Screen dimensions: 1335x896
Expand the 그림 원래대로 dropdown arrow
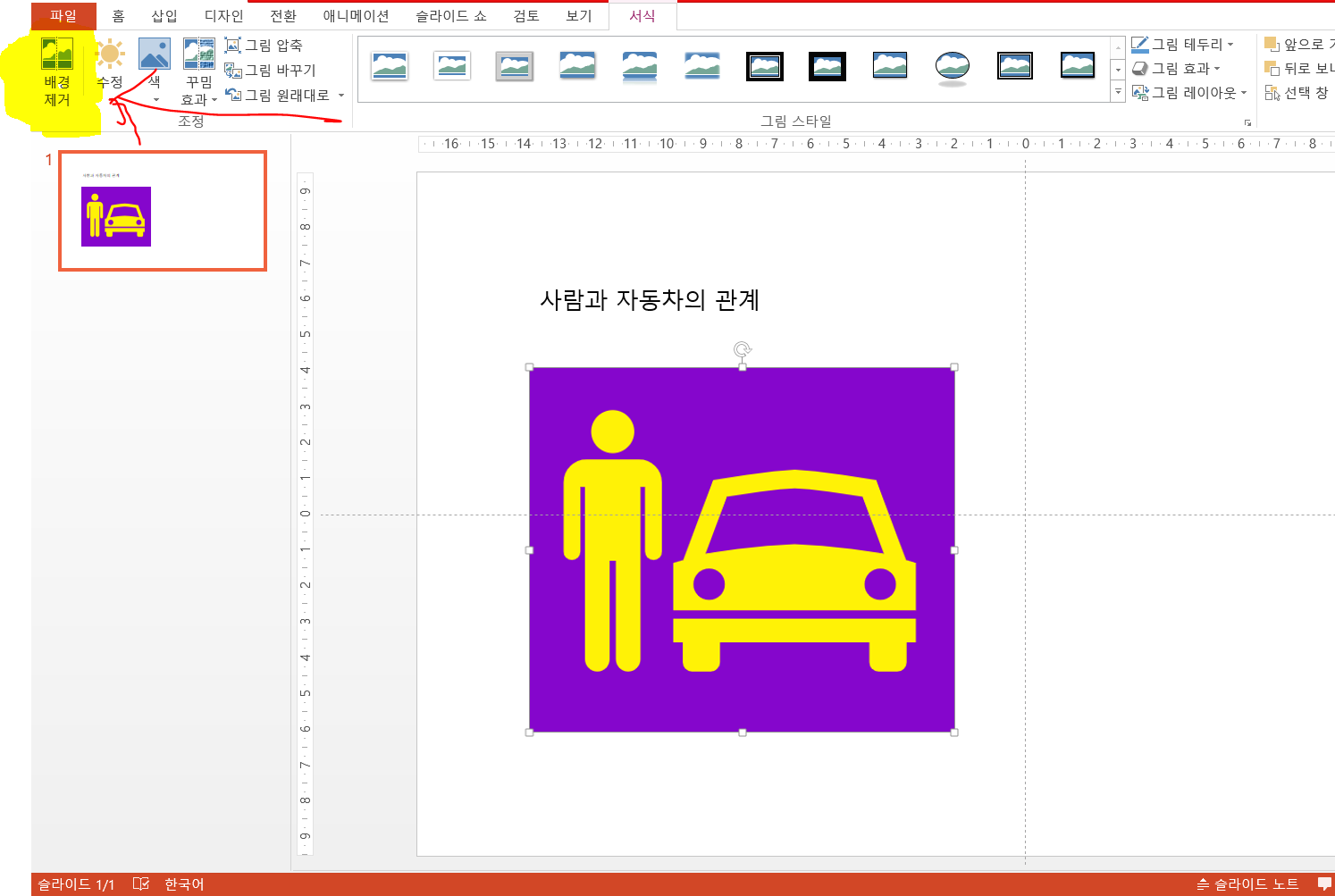click(341, 95)
